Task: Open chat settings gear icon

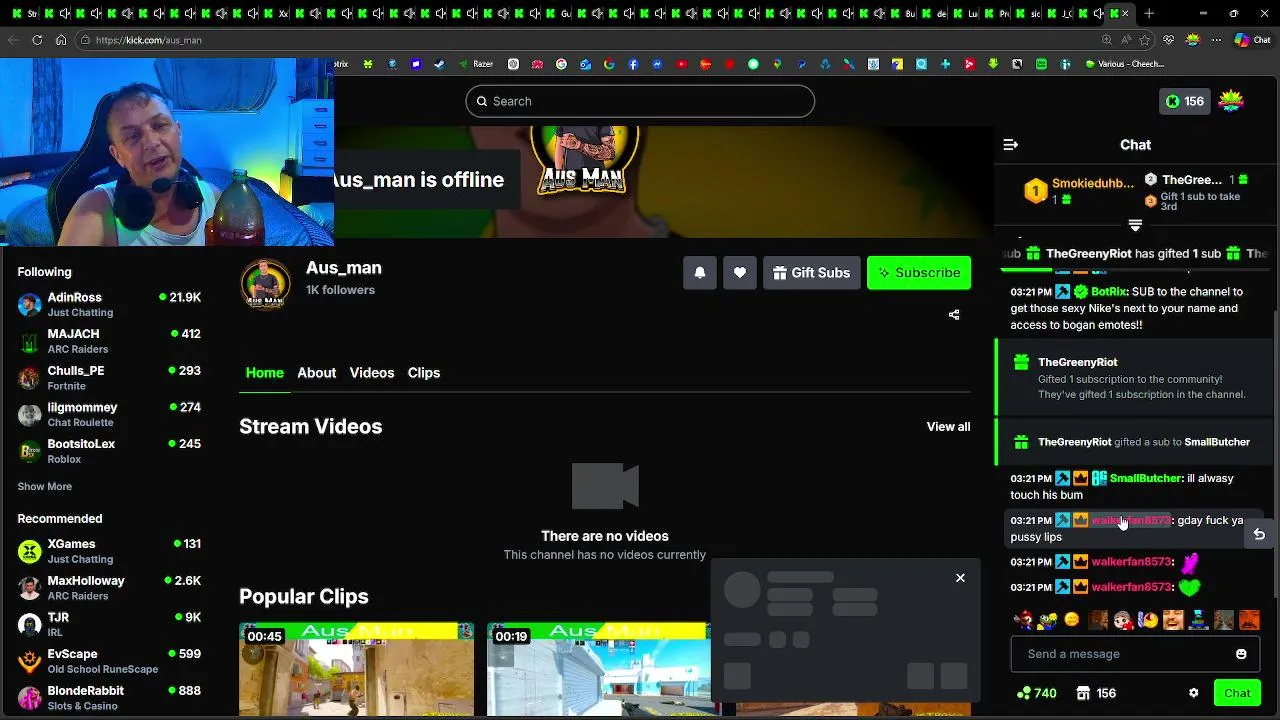Action: click(x=1193, y=693)
